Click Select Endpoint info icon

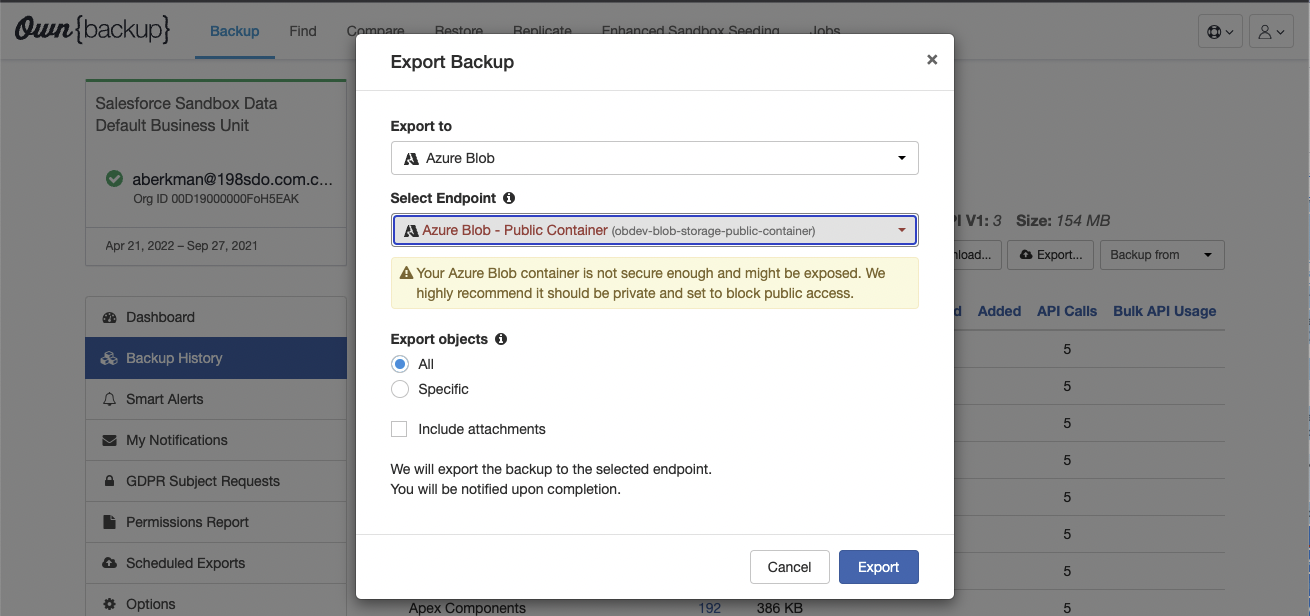tap(509, 198)
